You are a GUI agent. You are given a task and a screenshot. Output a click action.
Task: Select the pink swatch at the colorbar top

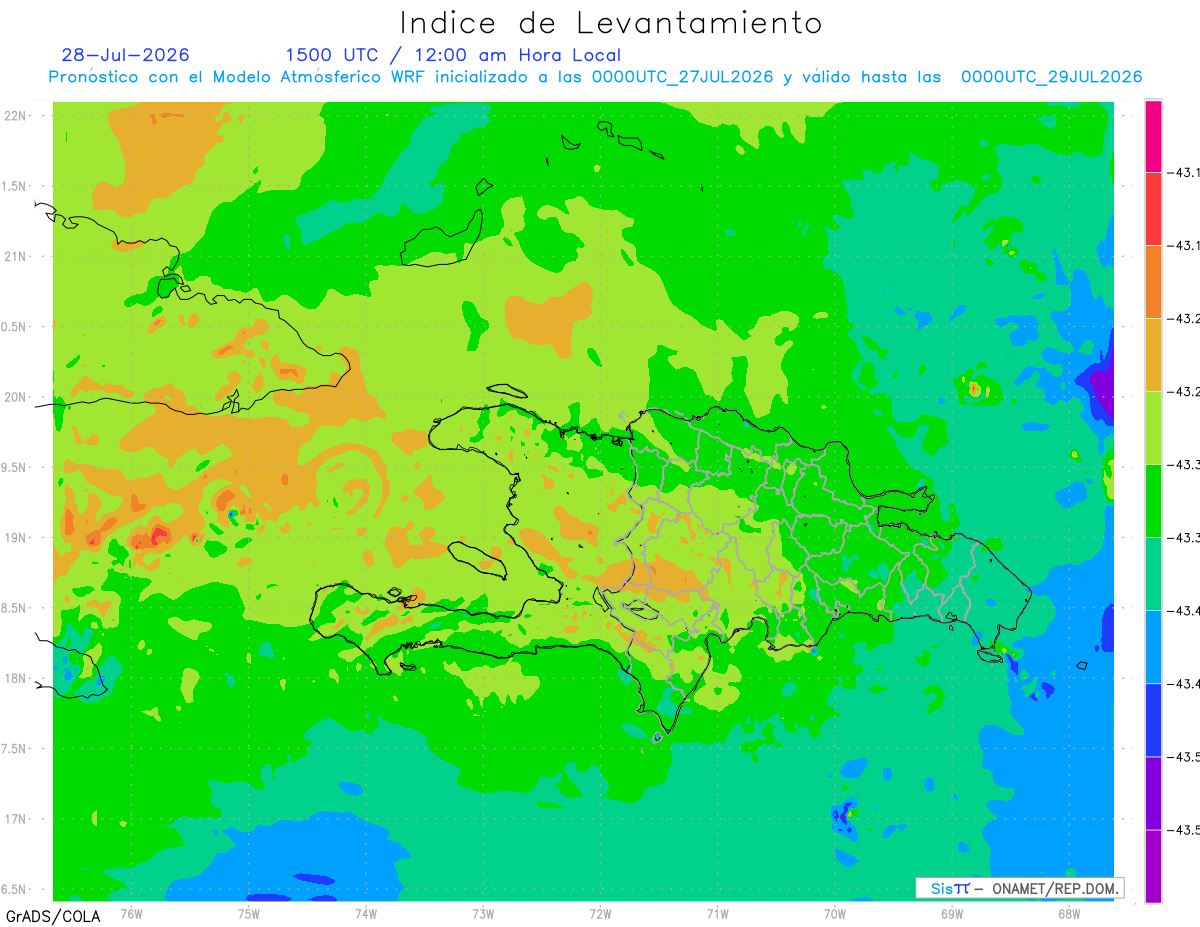click(x=1153, y=136)
